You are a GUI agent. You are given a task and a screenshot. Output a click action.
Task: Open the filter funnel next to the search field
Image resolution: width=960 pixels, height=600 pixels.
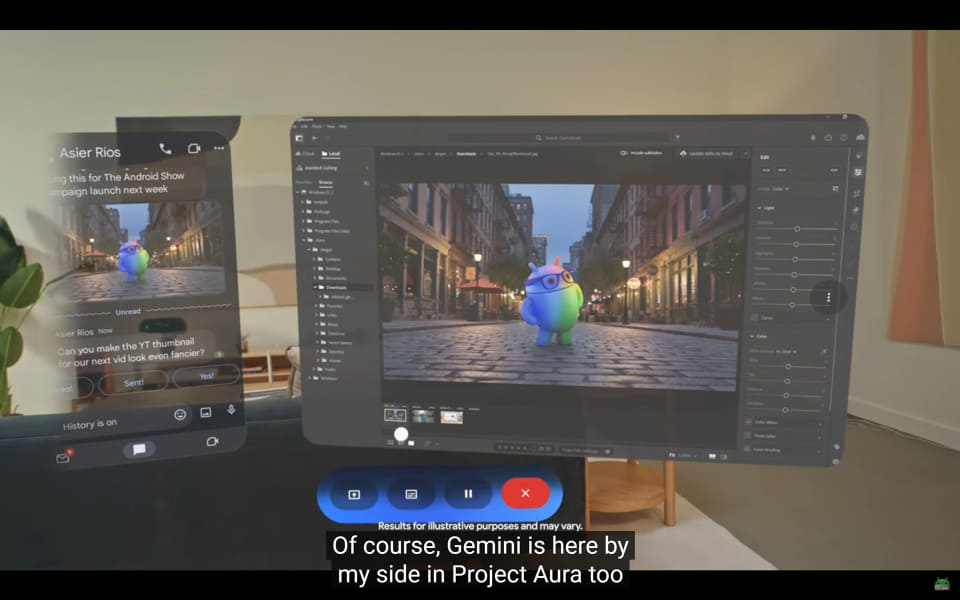point(678,137)
